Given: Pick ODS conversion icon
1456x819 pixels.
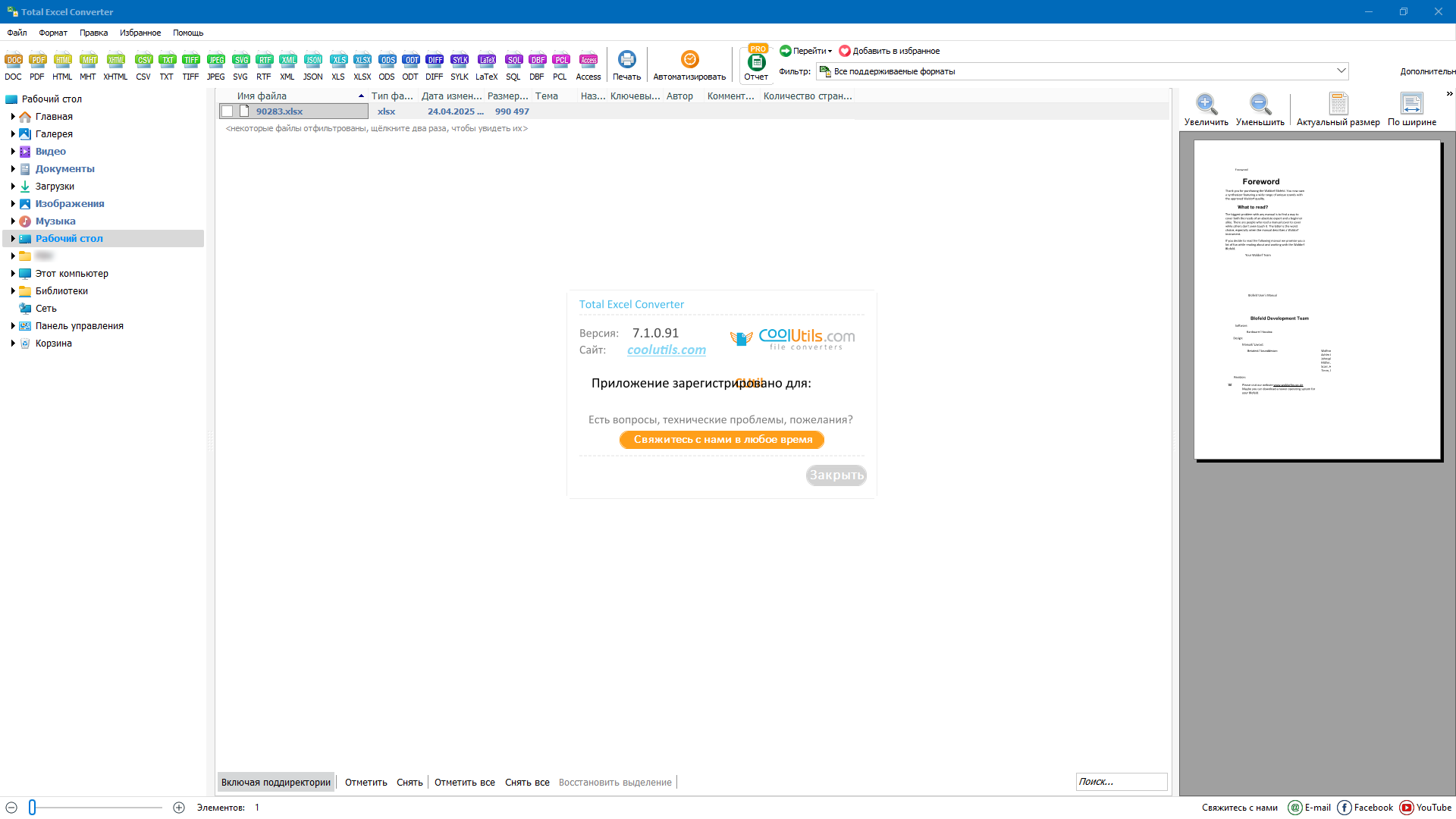Looking at the screenshot, I should point(387,66).
